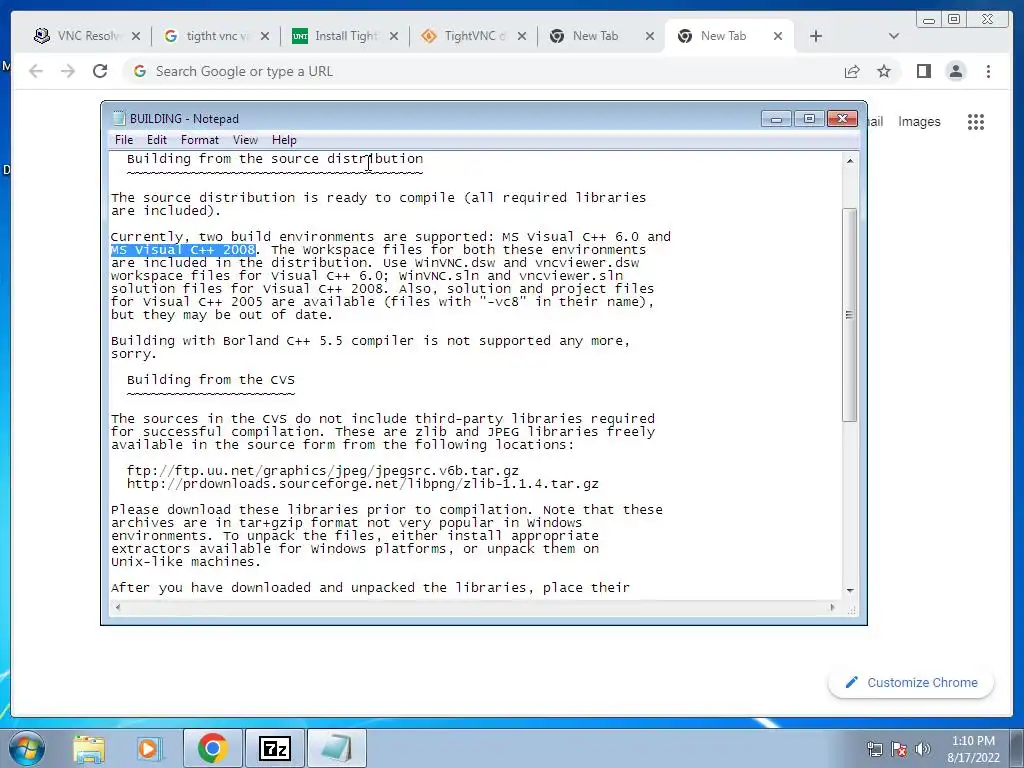Close the BUILDING Notepad window
The image size is (1024, 768).
coord(842,119)
